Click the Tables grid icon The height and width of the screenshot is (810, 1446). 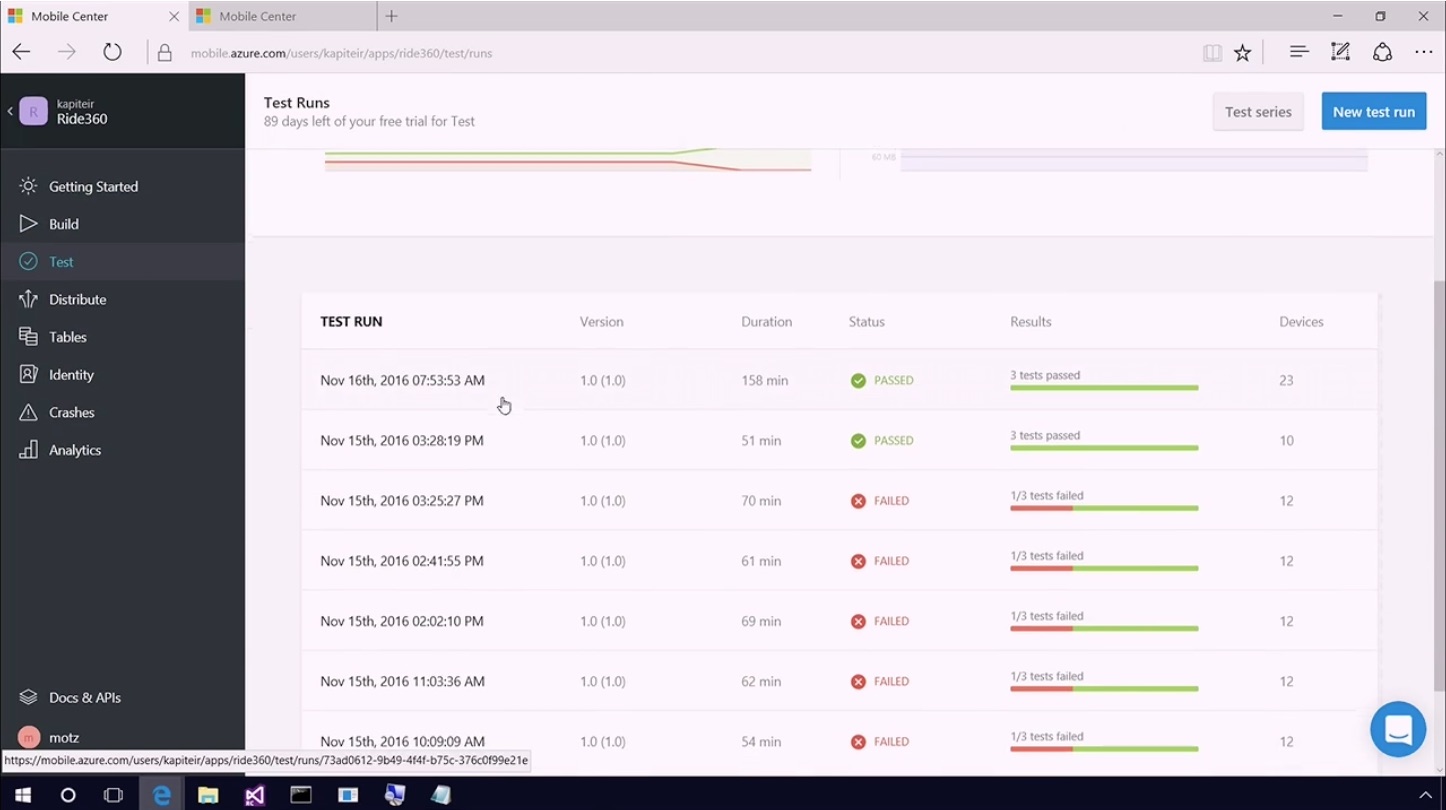click(x=28, y=337)
